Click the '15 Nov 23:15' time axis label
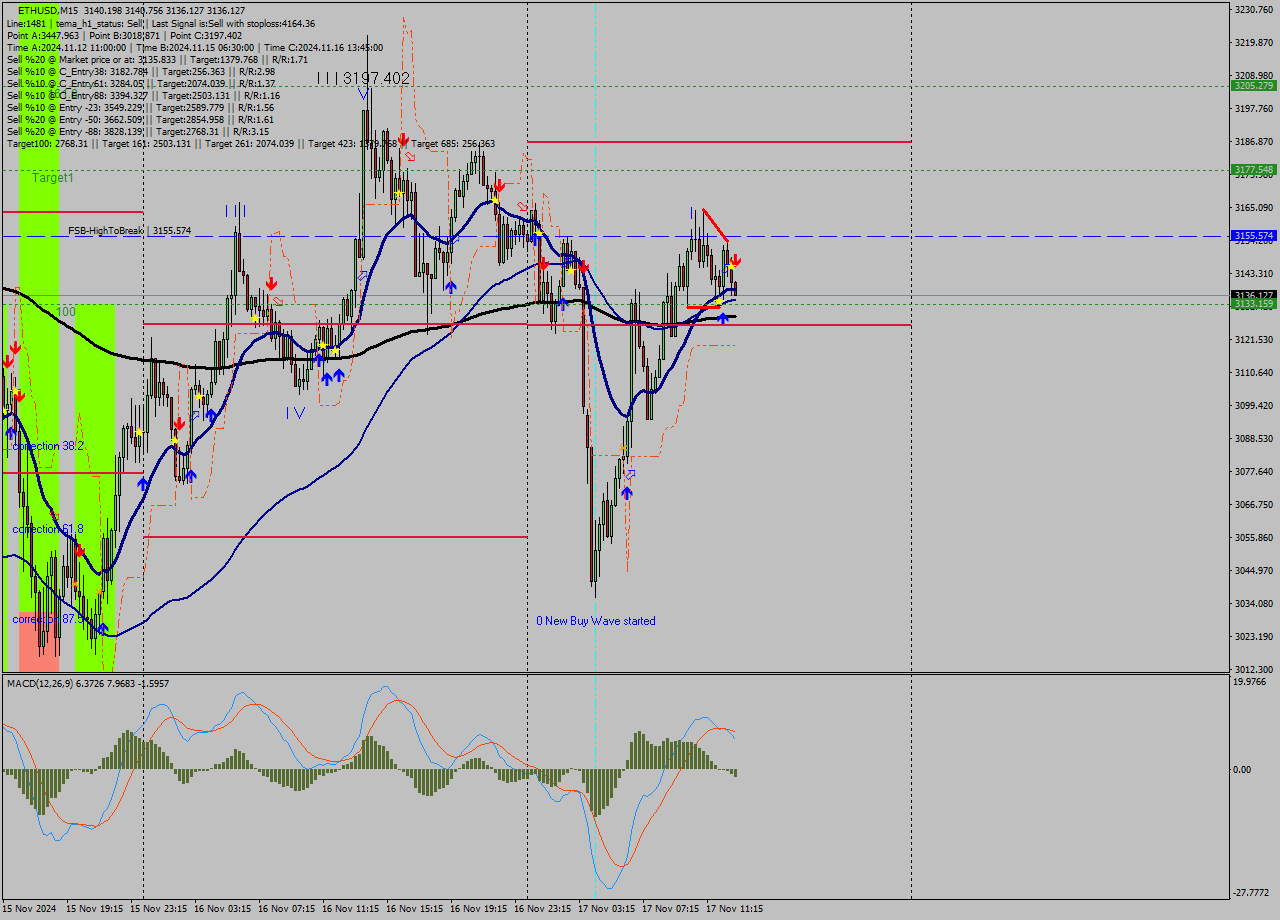 (x=159, y=909)
